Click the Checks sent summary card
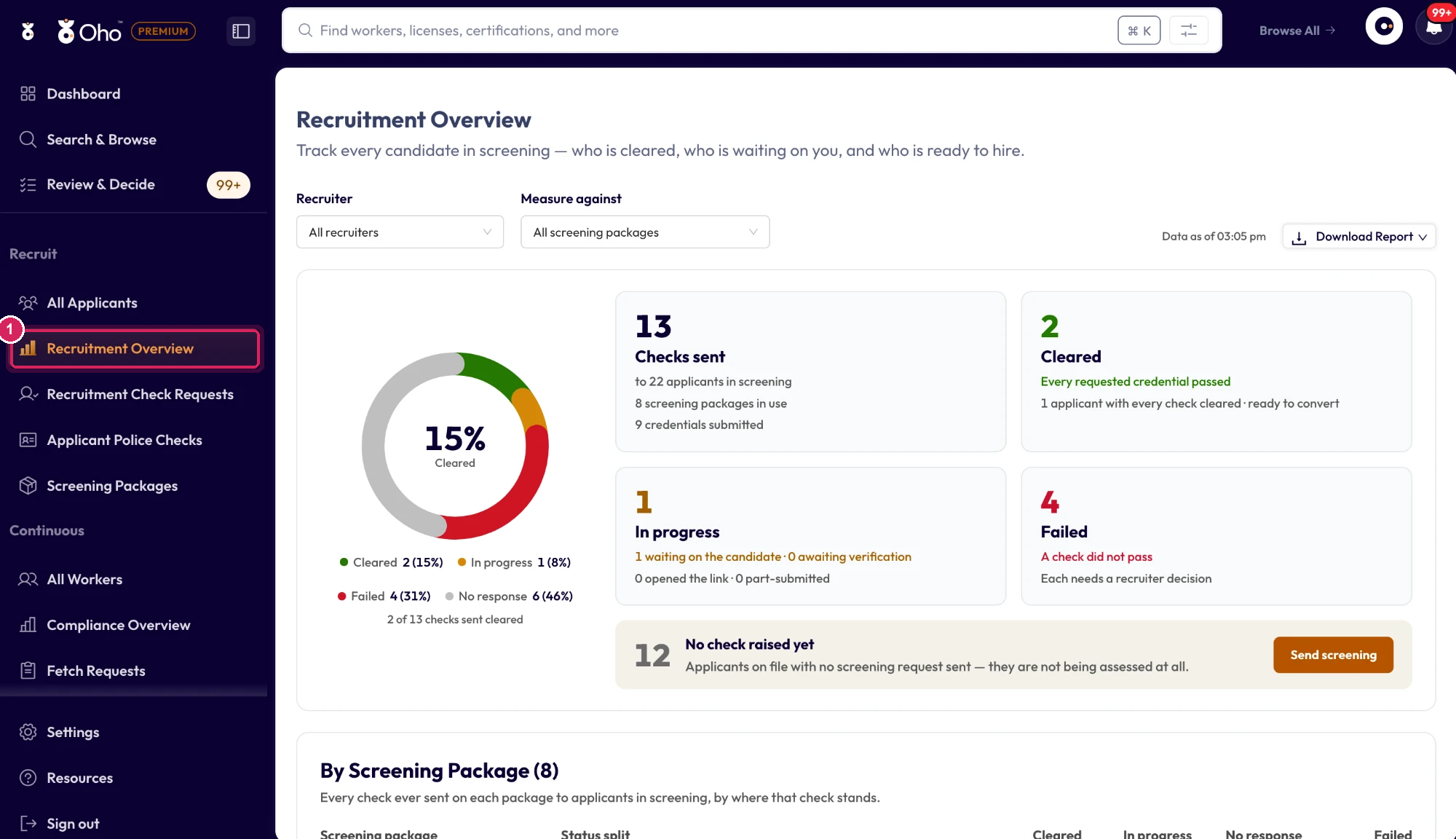The image size is (1456, 839). pyautogui.click(x=810, y=371)
